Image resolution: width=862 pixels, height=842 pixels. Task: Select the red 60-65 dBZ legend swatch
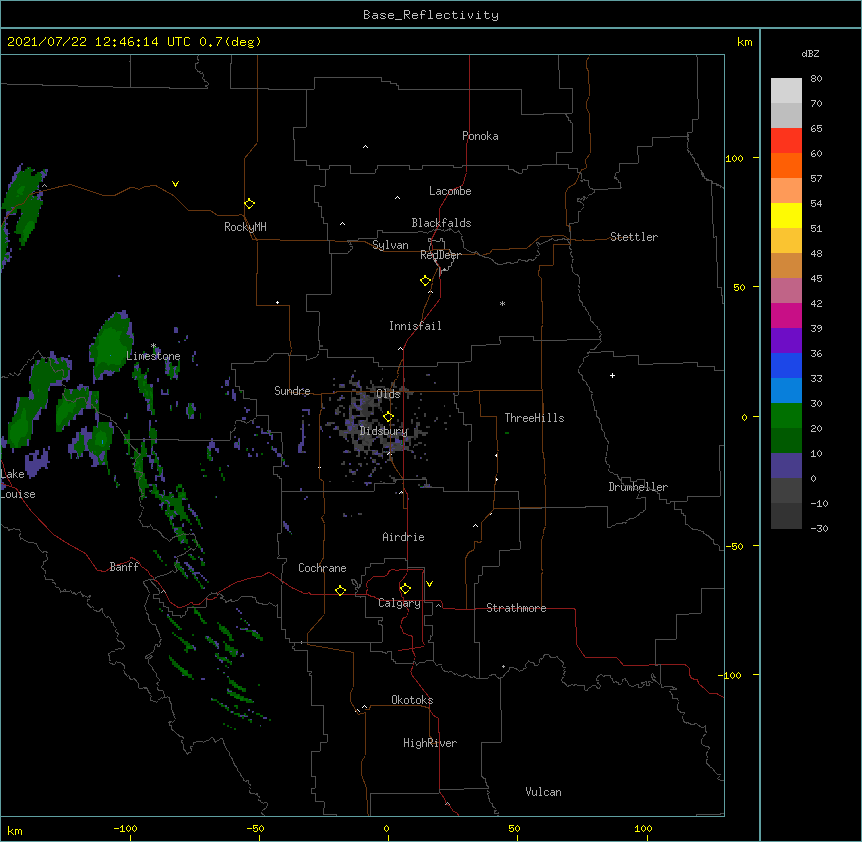(x=786, y=141)
